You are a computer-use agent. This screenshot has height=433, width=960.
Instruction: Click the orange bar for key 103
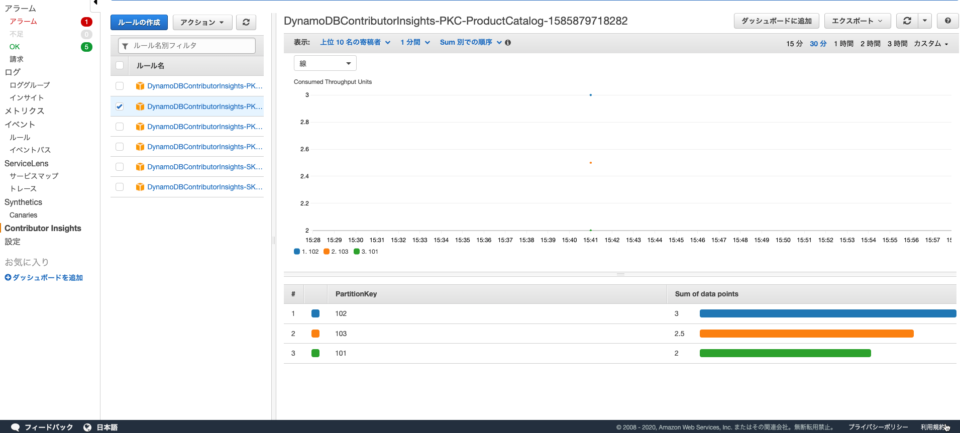(806, 334)
